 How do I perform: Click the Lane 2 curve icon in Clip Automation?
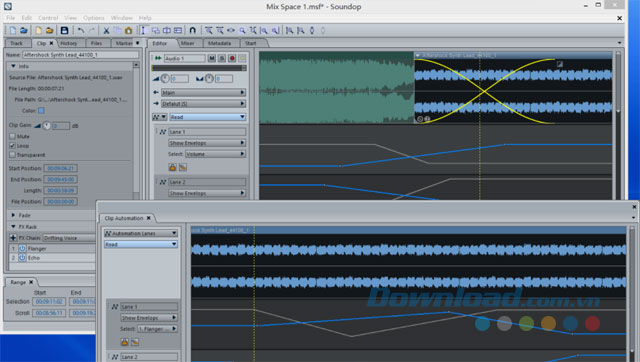tap(115, 357)
